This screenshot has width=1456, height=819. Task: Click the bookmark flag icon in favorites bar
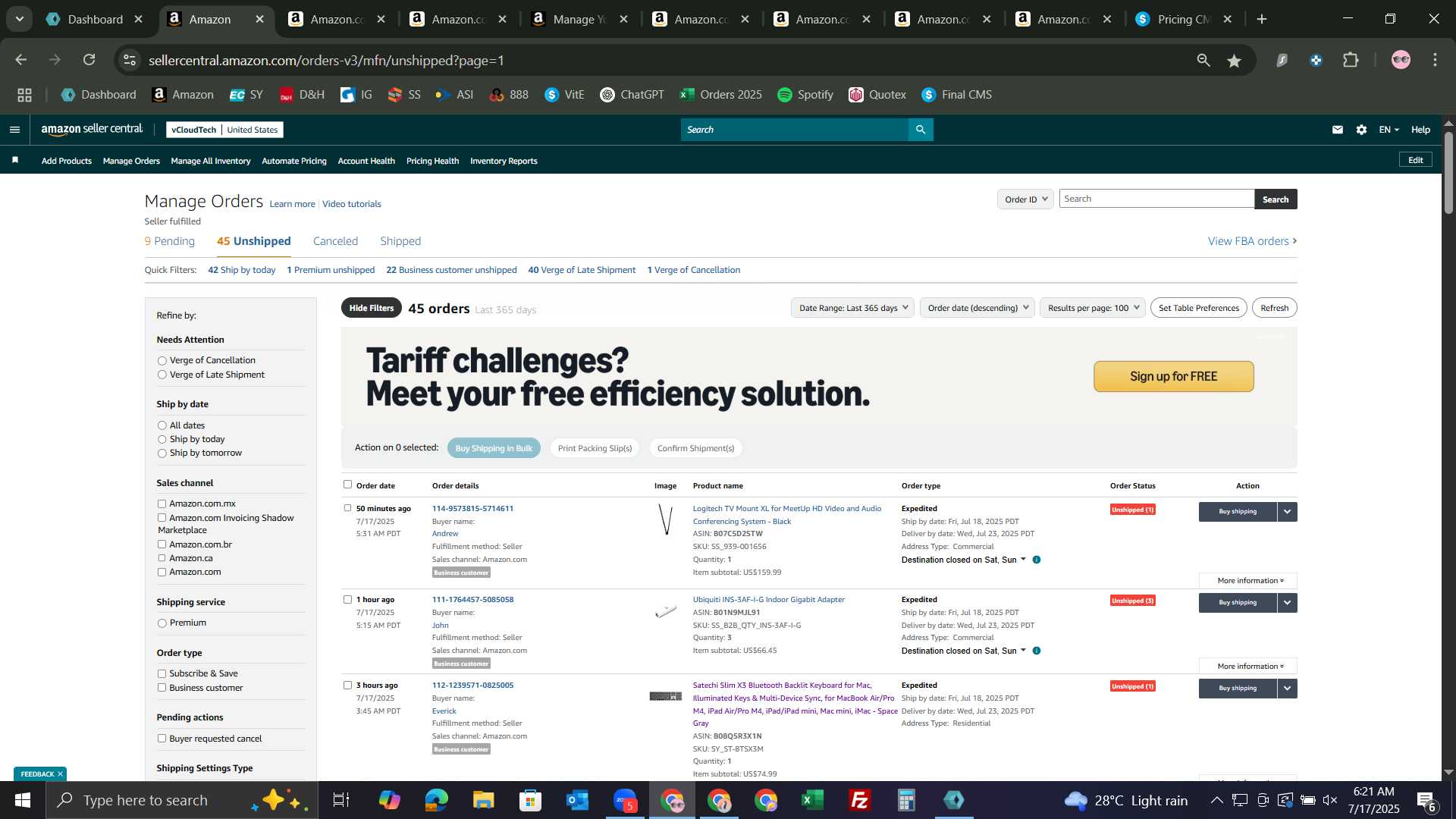click(x=15, y=160)
